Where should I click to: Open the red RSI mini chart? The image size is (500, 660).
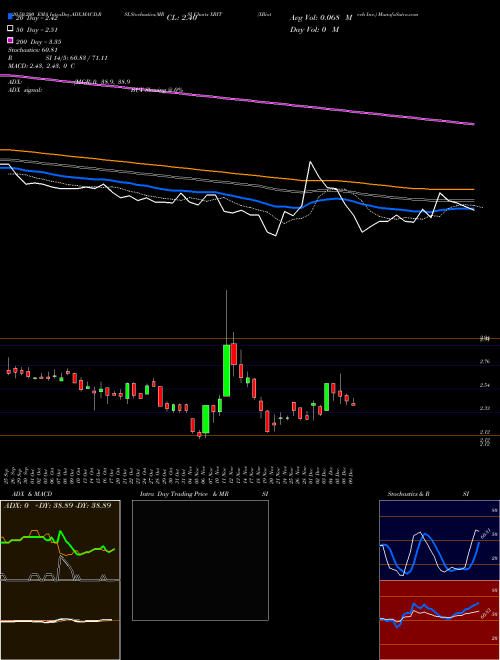pyautogui.click(x=439, y=620)
